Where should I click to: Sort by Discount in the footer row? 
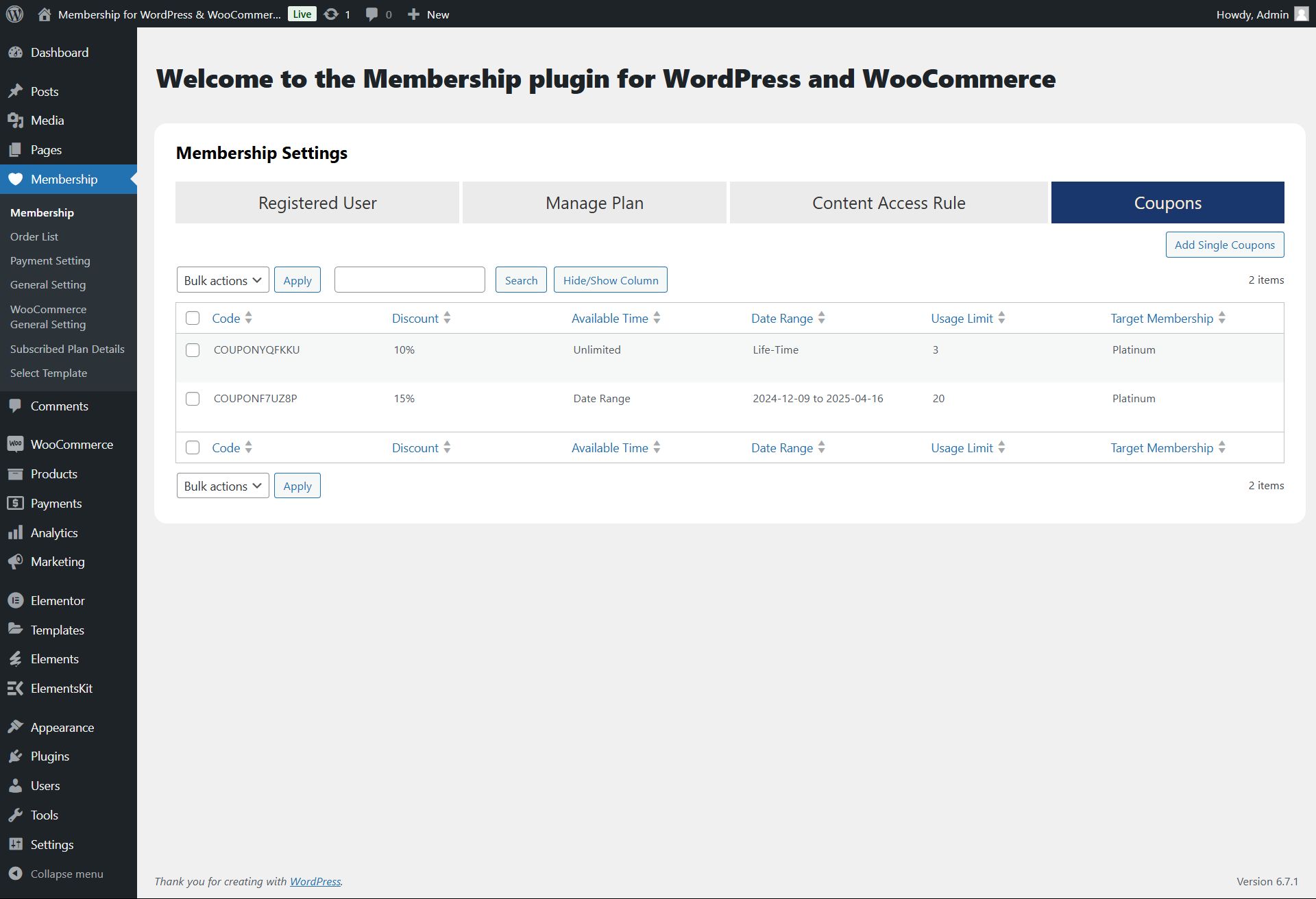422,447
